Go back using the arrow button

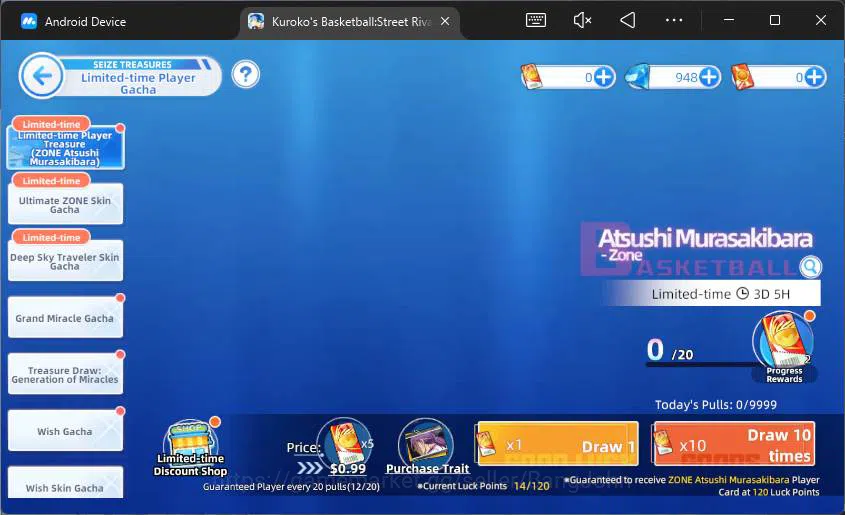point(41,76)
